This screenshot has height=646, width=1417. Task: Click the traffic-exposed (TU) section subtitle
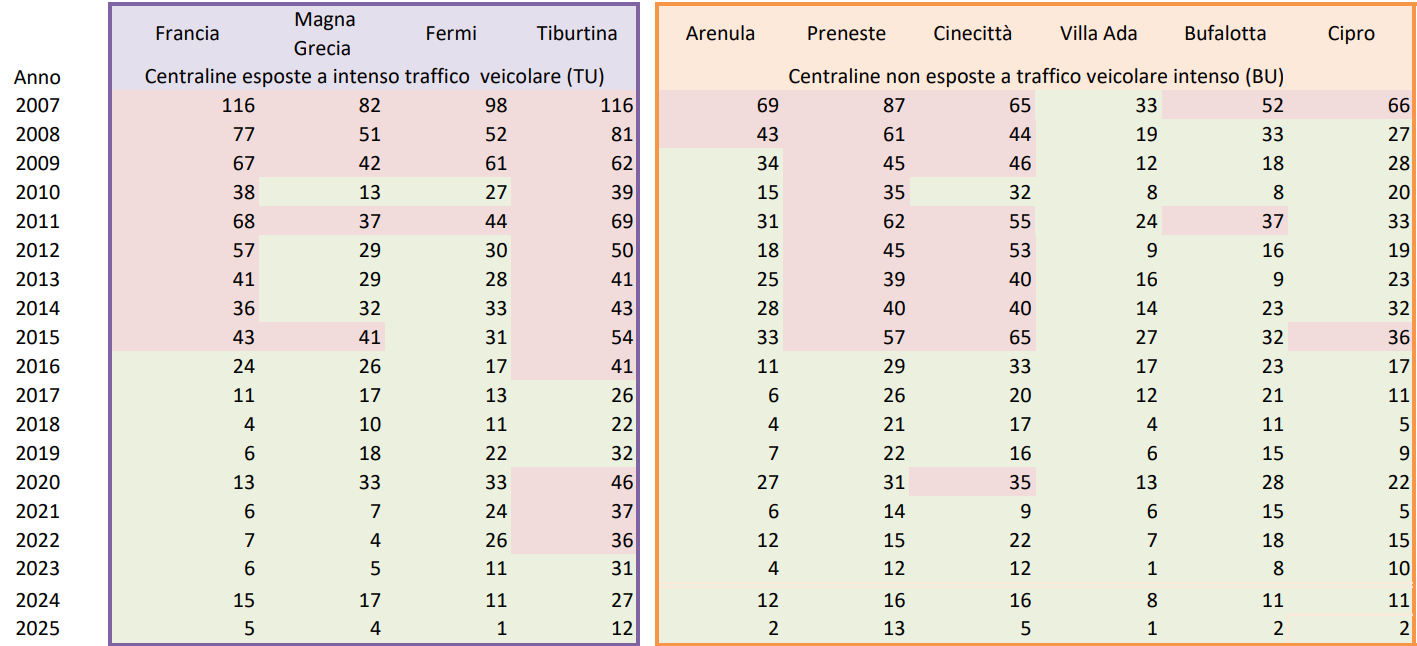pos(375,76)
